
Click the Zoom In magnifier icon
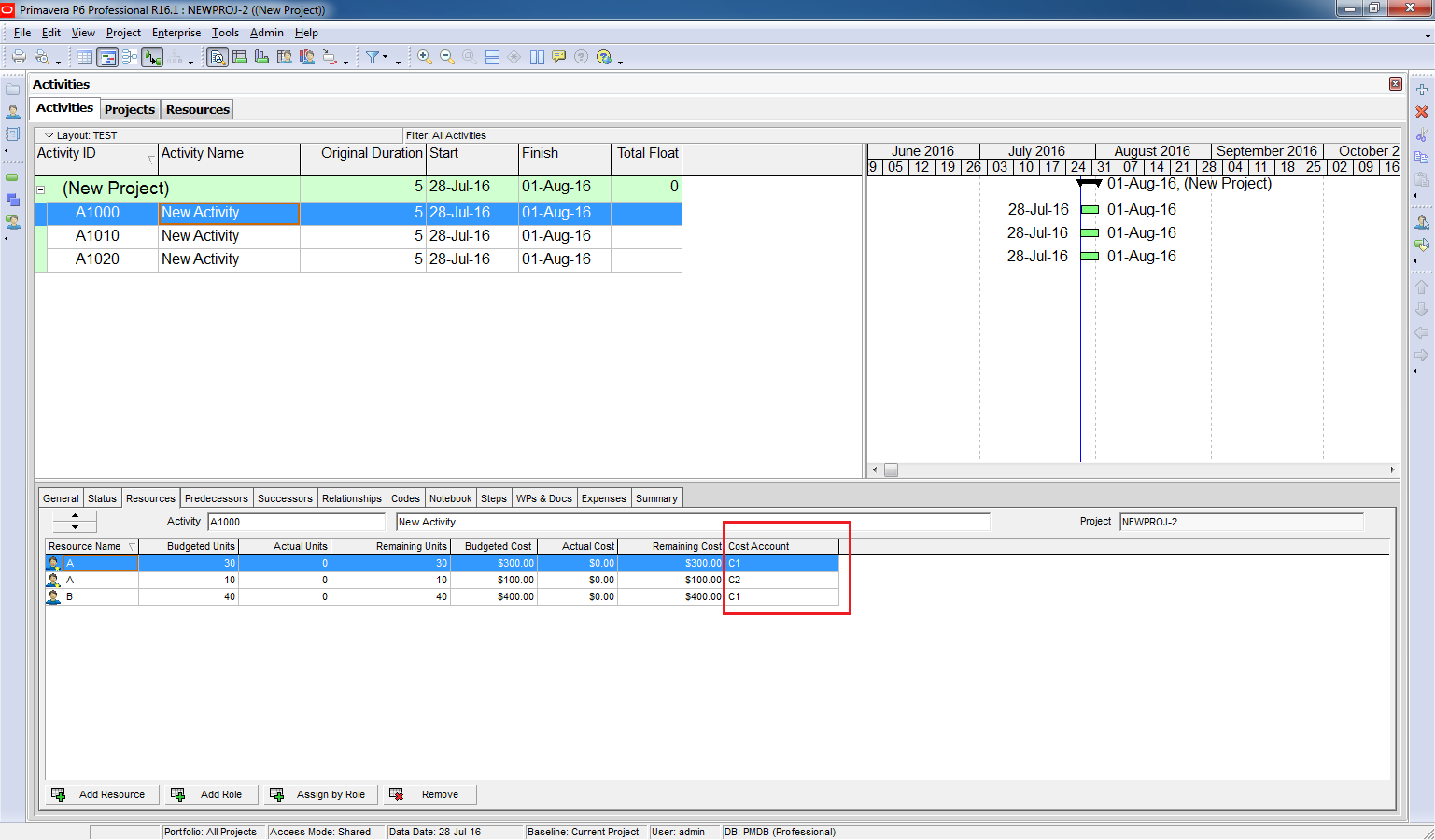[x=424, y=57]
